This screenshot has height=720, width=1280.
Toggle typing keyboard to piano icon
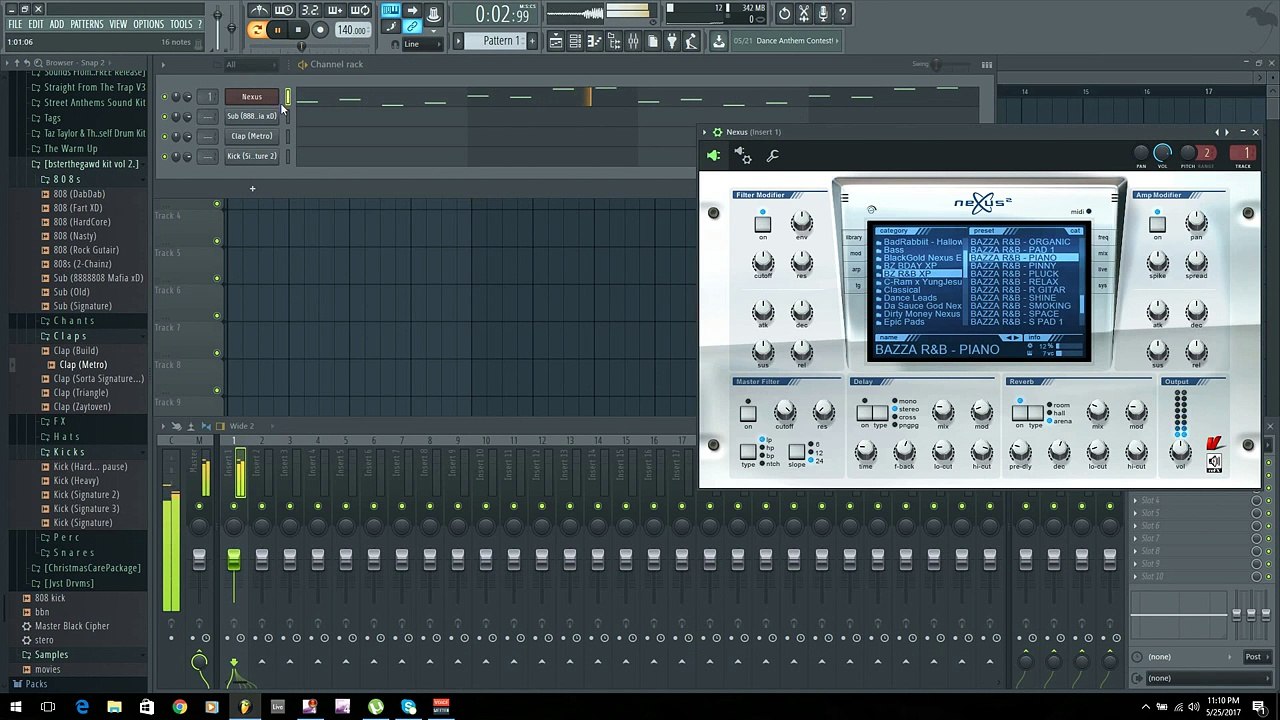point(391,11)
